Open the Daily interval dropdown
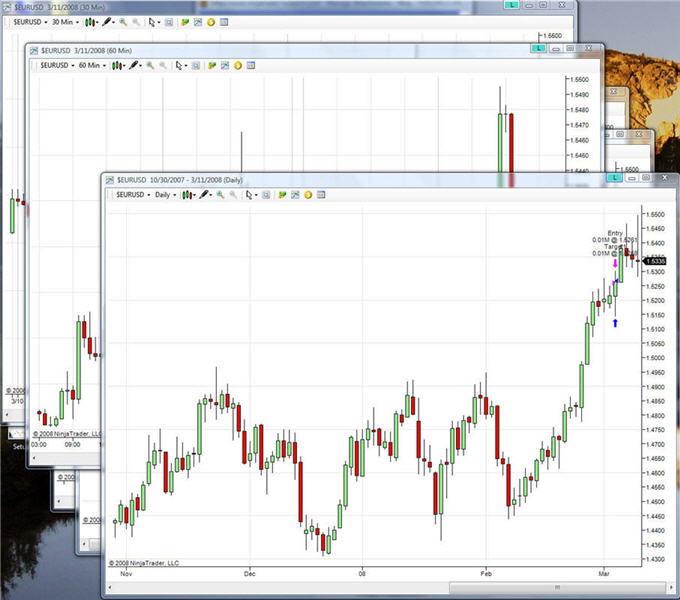The height and width of the screenshot is (600, 680). (x=166, y=195)
